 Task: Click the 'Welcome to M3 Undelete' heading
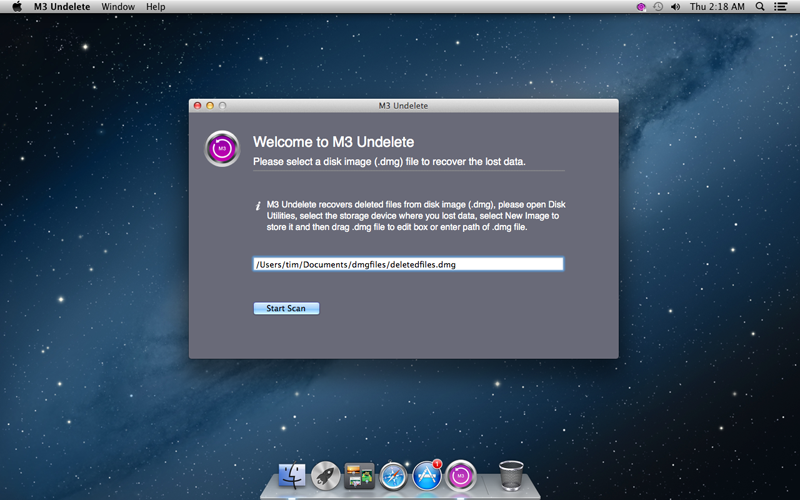click(334, 142)
